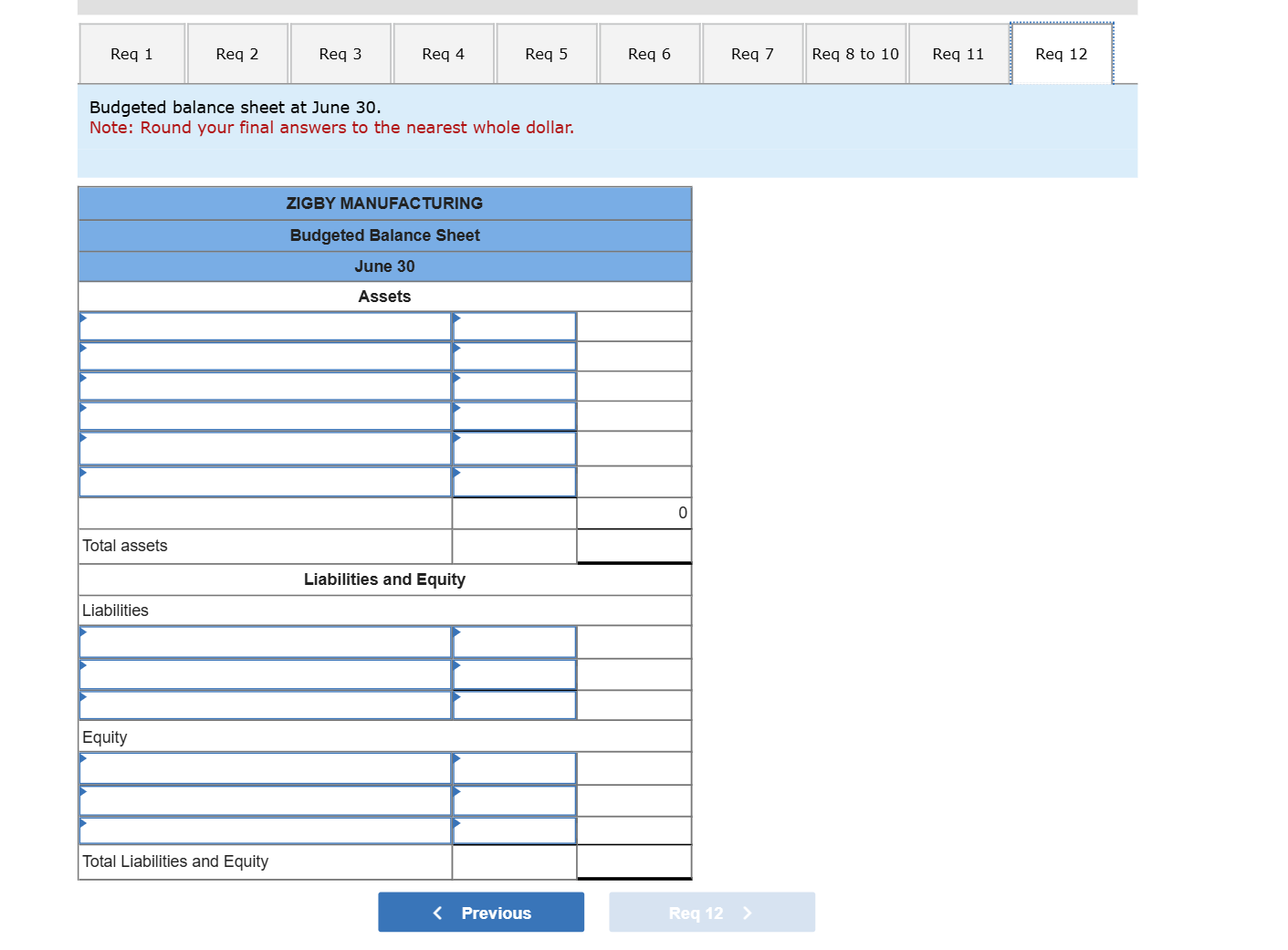Viewport: 1288px width, 950px height.
Task: Open the Req 5 tab
Action: coord(547,54)
